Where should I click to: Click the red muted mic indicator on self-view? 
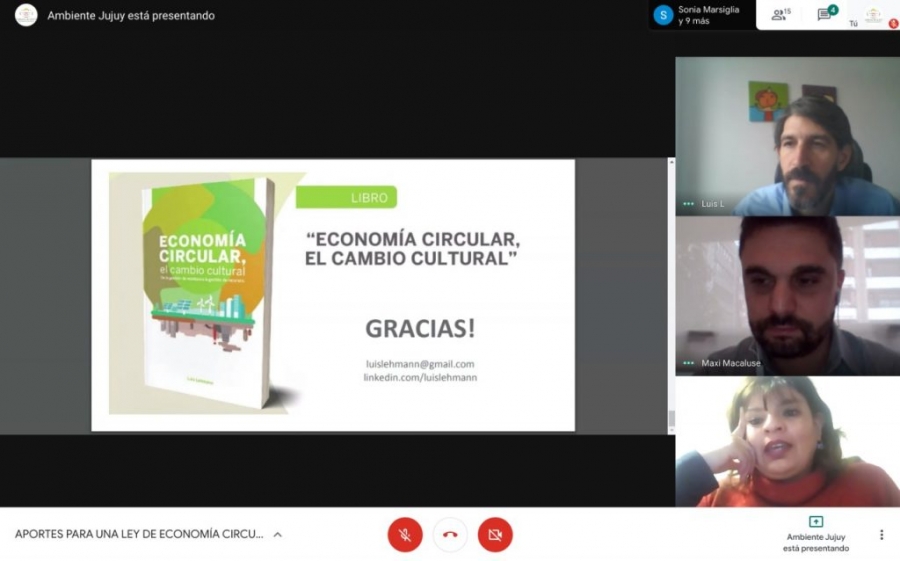[x=893, y=24]
